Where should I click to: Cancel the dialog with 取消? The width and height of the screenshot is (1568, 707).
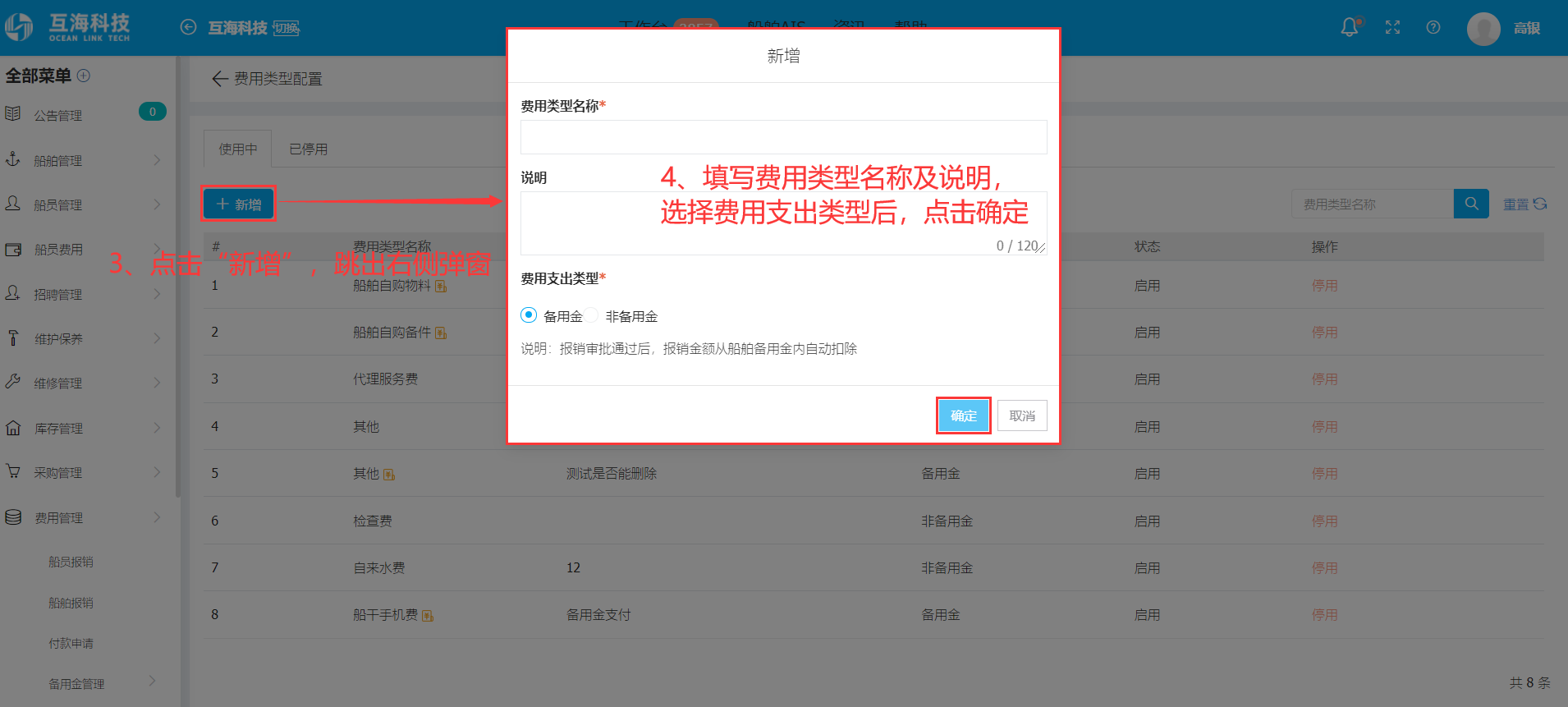coord(1022,415)
